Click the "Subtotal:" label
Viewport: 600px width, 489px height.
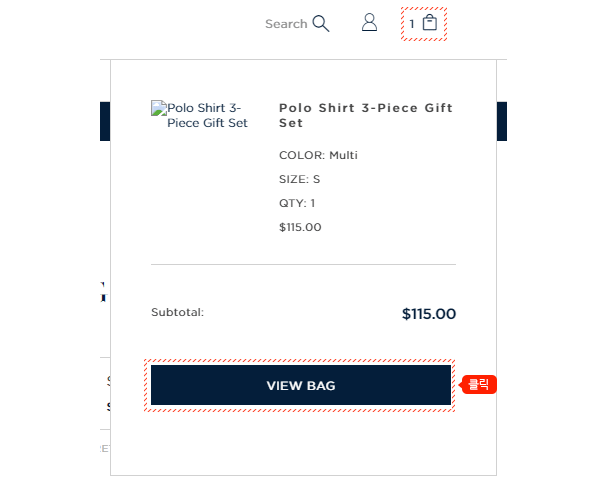(177, 312)
